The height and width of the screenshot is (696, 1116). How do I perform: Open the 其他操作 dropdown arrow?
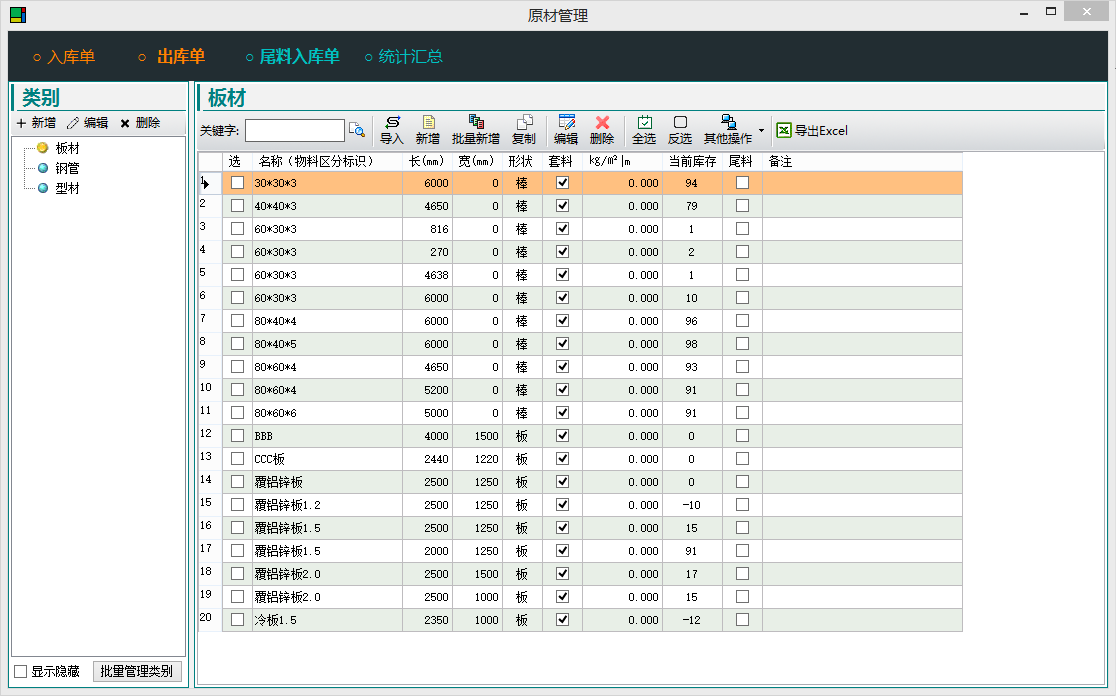click(x=761, y=130)
